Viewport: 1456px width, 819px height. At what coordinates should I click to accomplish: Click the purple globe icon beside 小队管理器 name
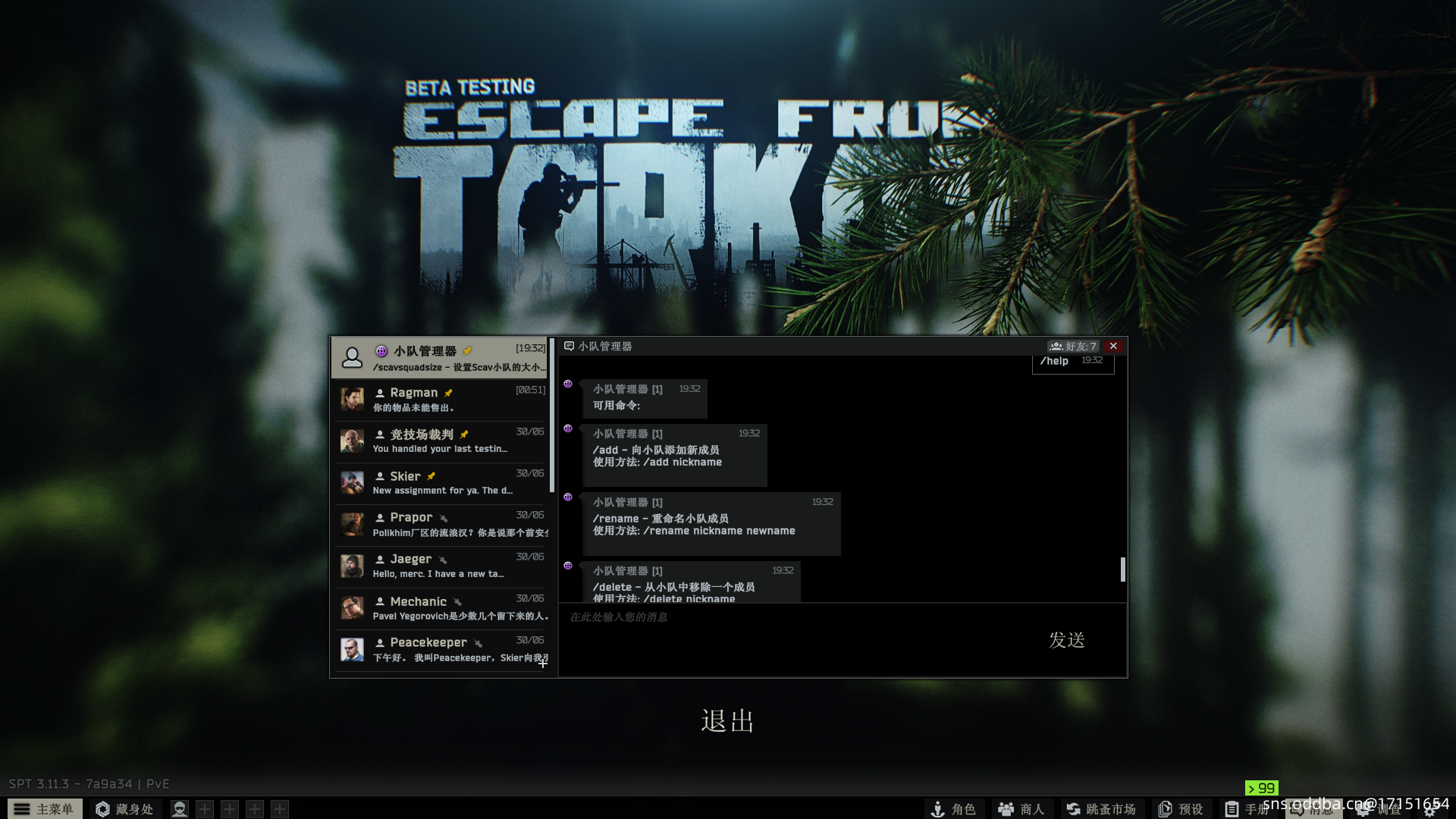(381, 351)
